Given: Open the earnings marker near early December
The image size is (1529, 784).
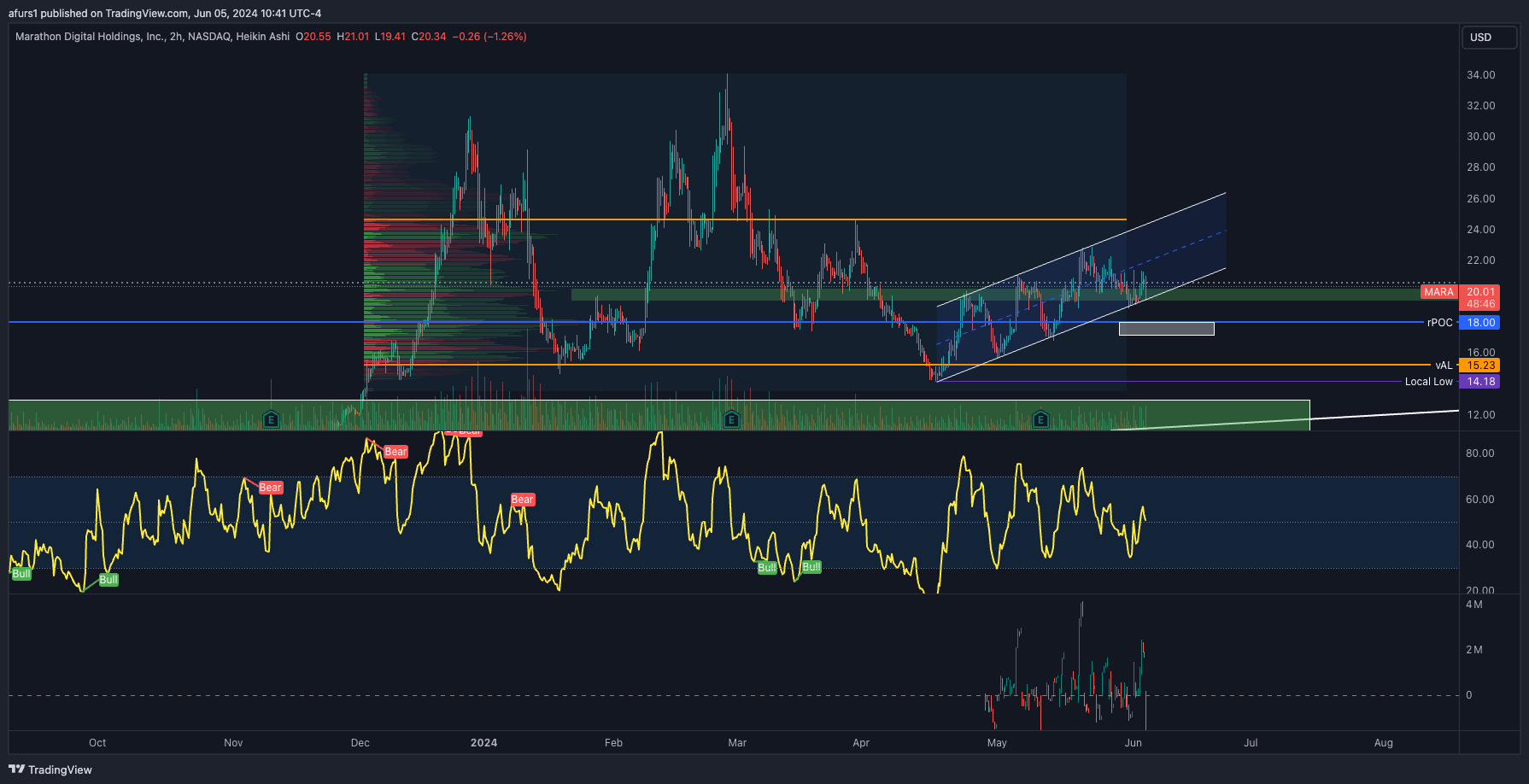Looking at the screenshot, I should click(271, 419).
